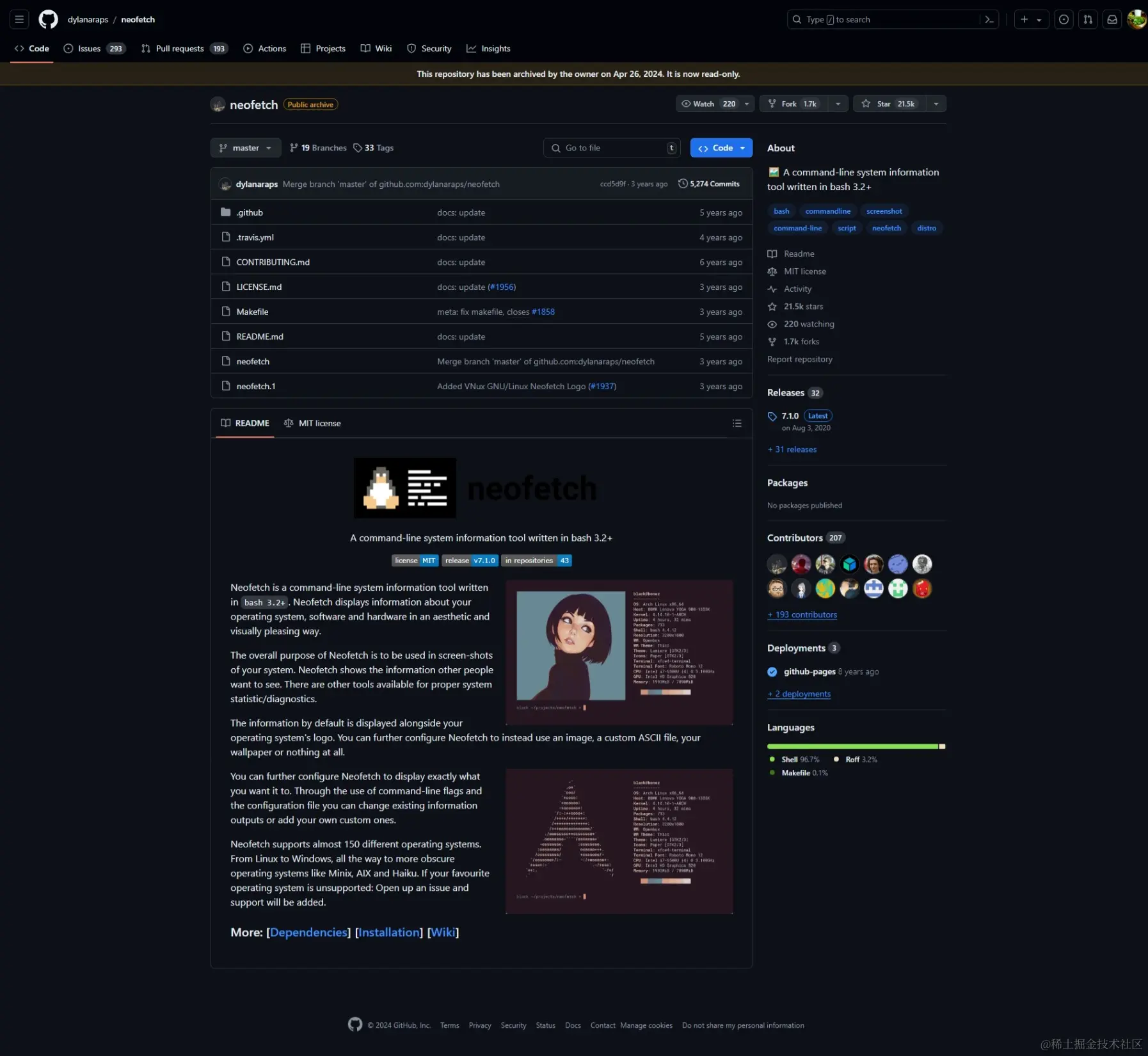
Task: Open the Makefile file row
Action: (481, 312)
